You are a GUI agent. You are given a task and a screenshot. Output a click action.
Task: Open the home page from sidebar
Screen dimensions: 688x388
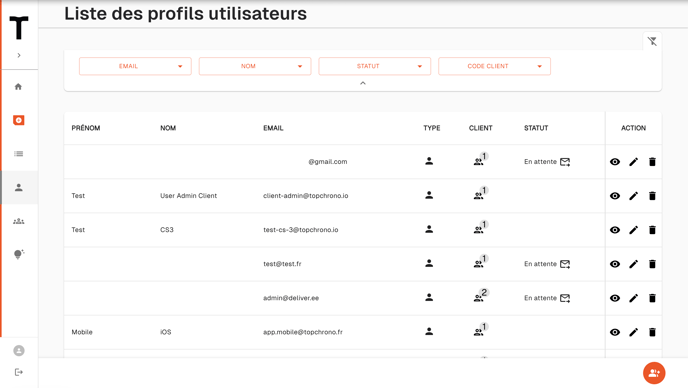18,87
